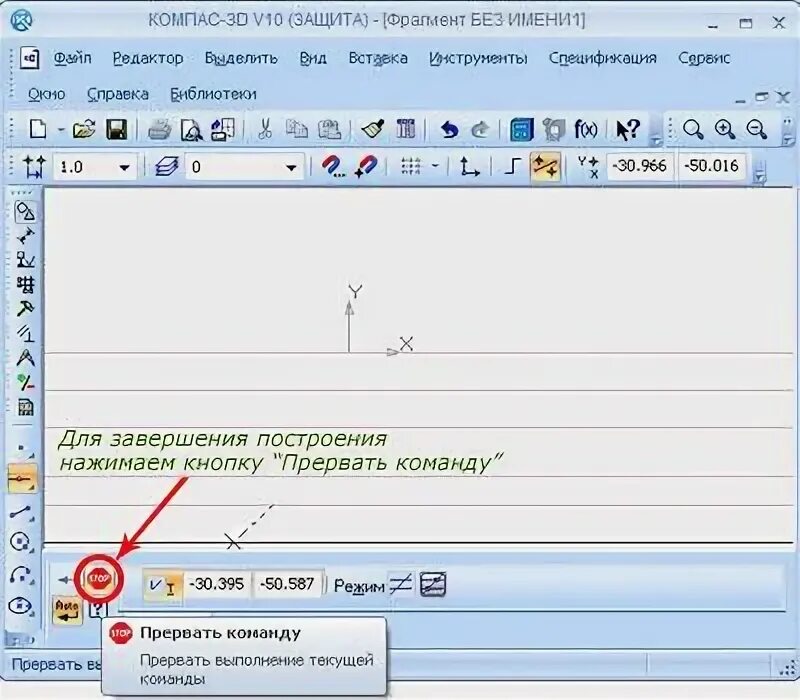The width and height of the screenshot is (800, 700).
Task: Open the Editing hammer panel on the left
Action: (25, 309)
